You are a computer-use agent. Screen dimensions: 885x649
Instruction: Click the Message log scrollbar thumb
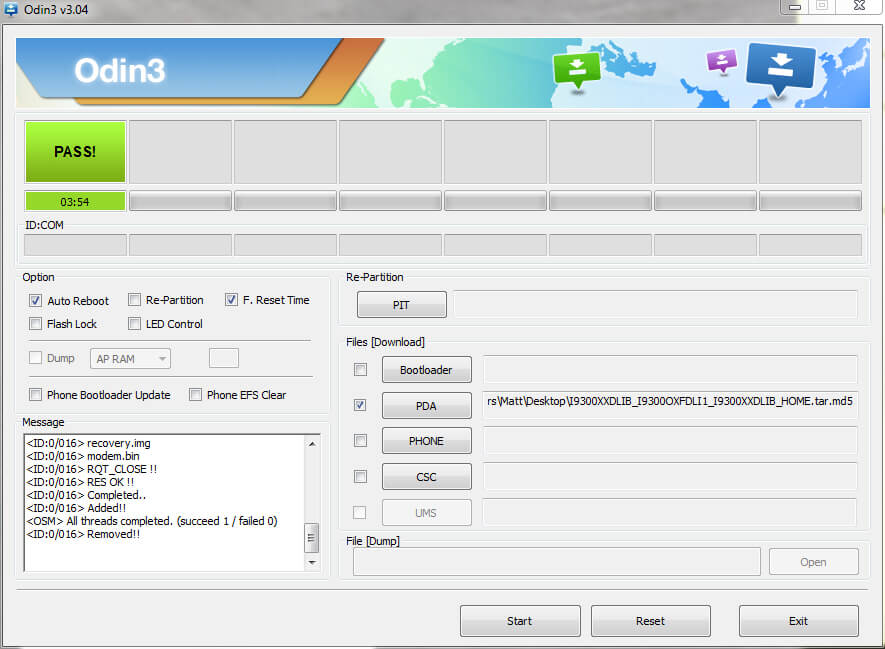[x=312, y=537]
